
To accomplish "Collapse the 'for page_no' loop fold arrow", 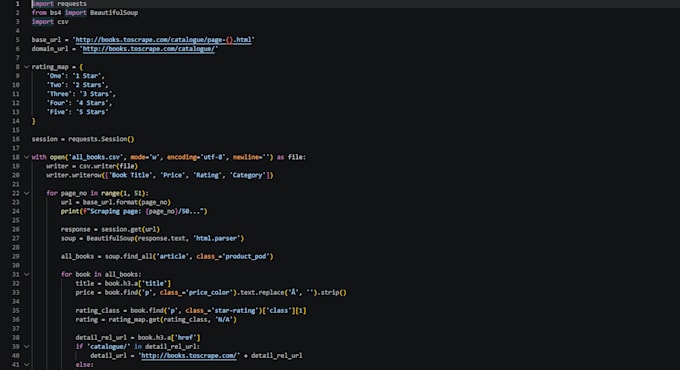I will (x=26, y=193).
